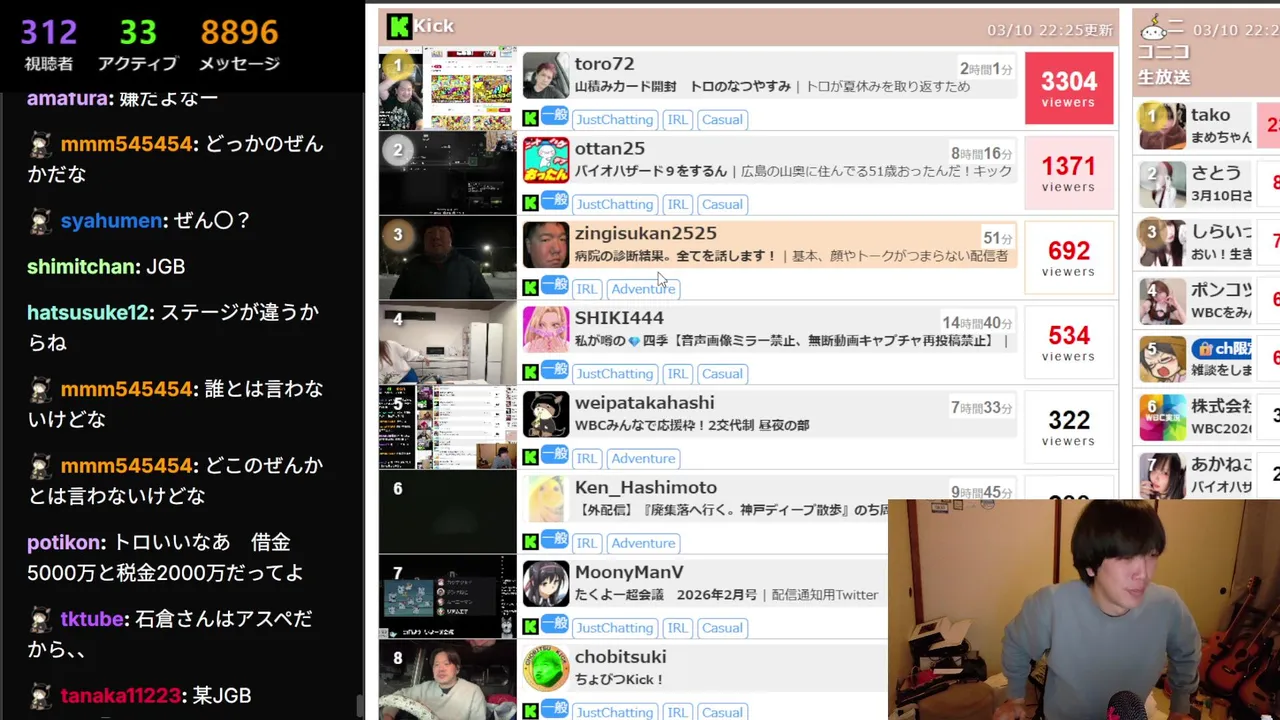Open ottan25's stream thumbnail

pos(447,173)
